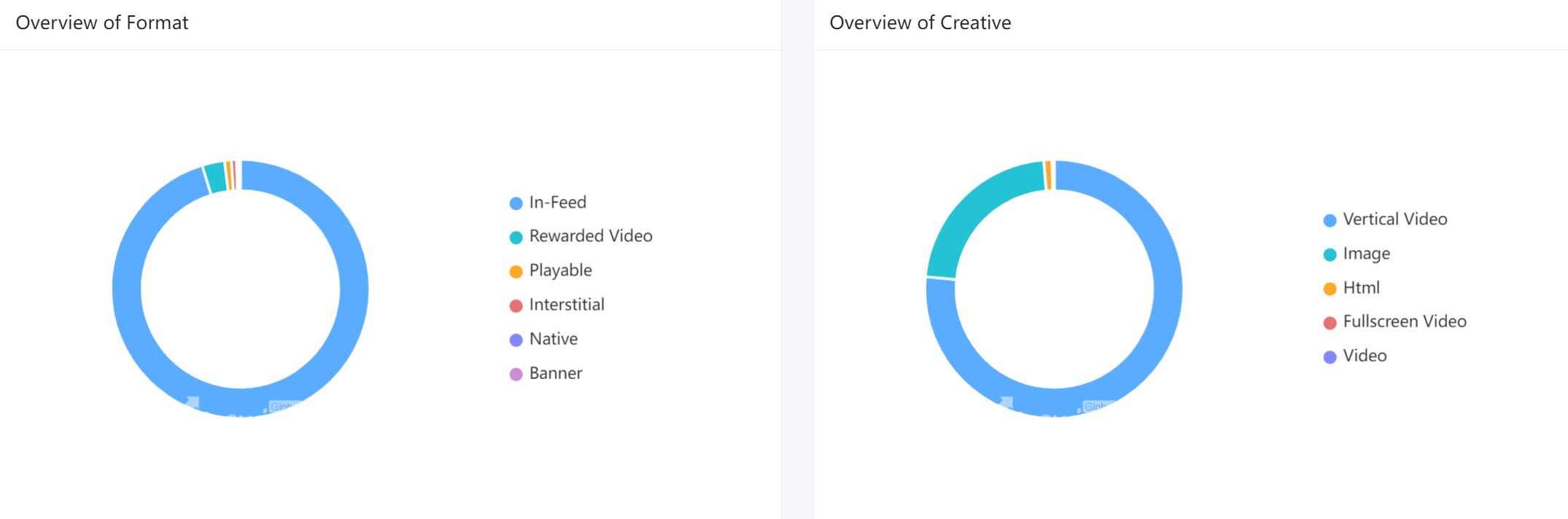Toggle the Image legend entry
This screenshot has width=1568, height=519.
coord(1357,254)
